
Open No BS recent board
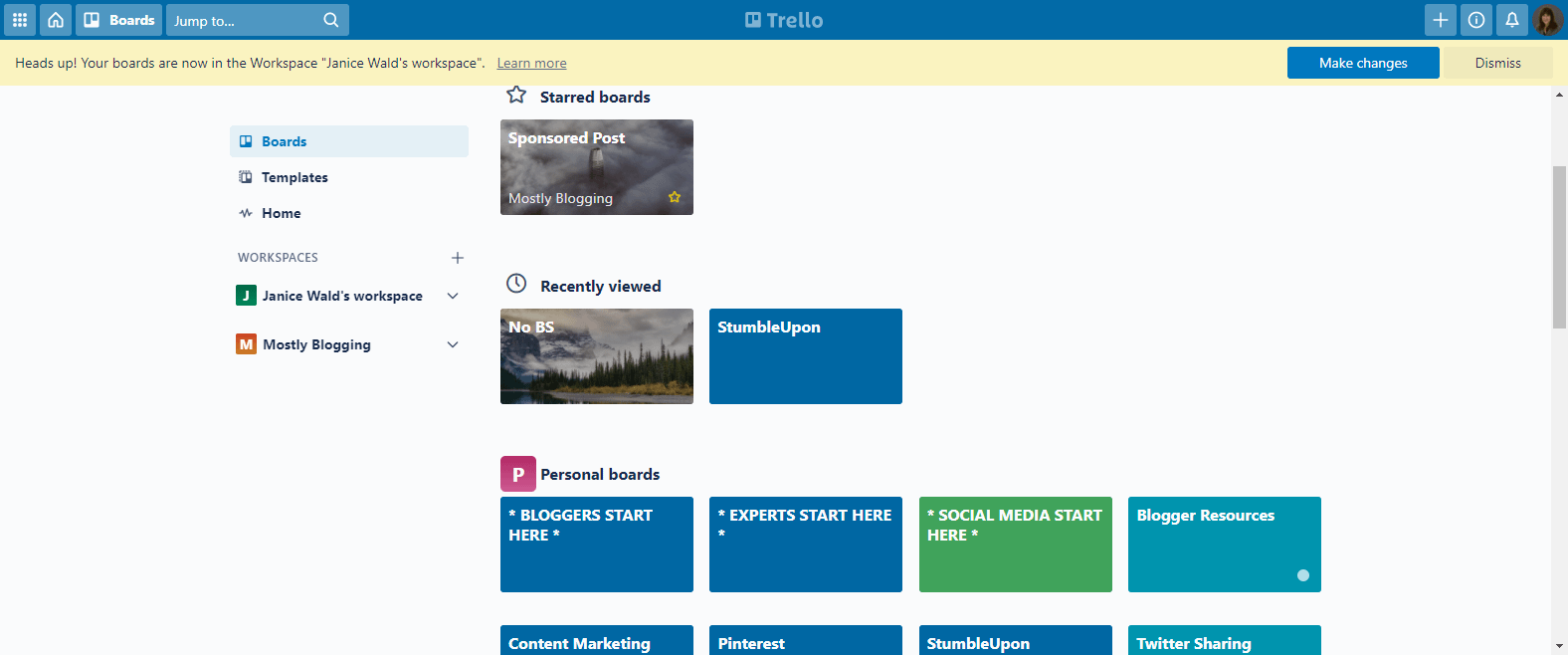click(597, 356)
